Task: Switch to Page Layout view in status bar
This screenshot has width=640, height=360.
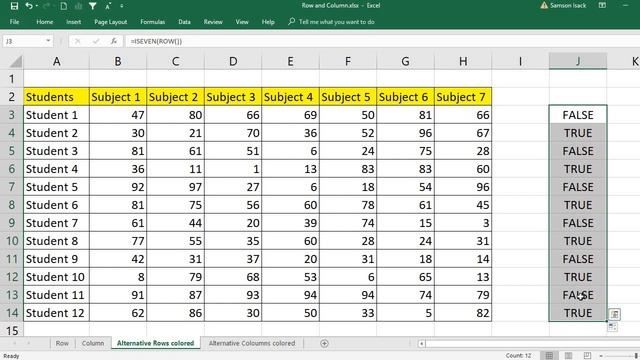Action: (568, 356)
